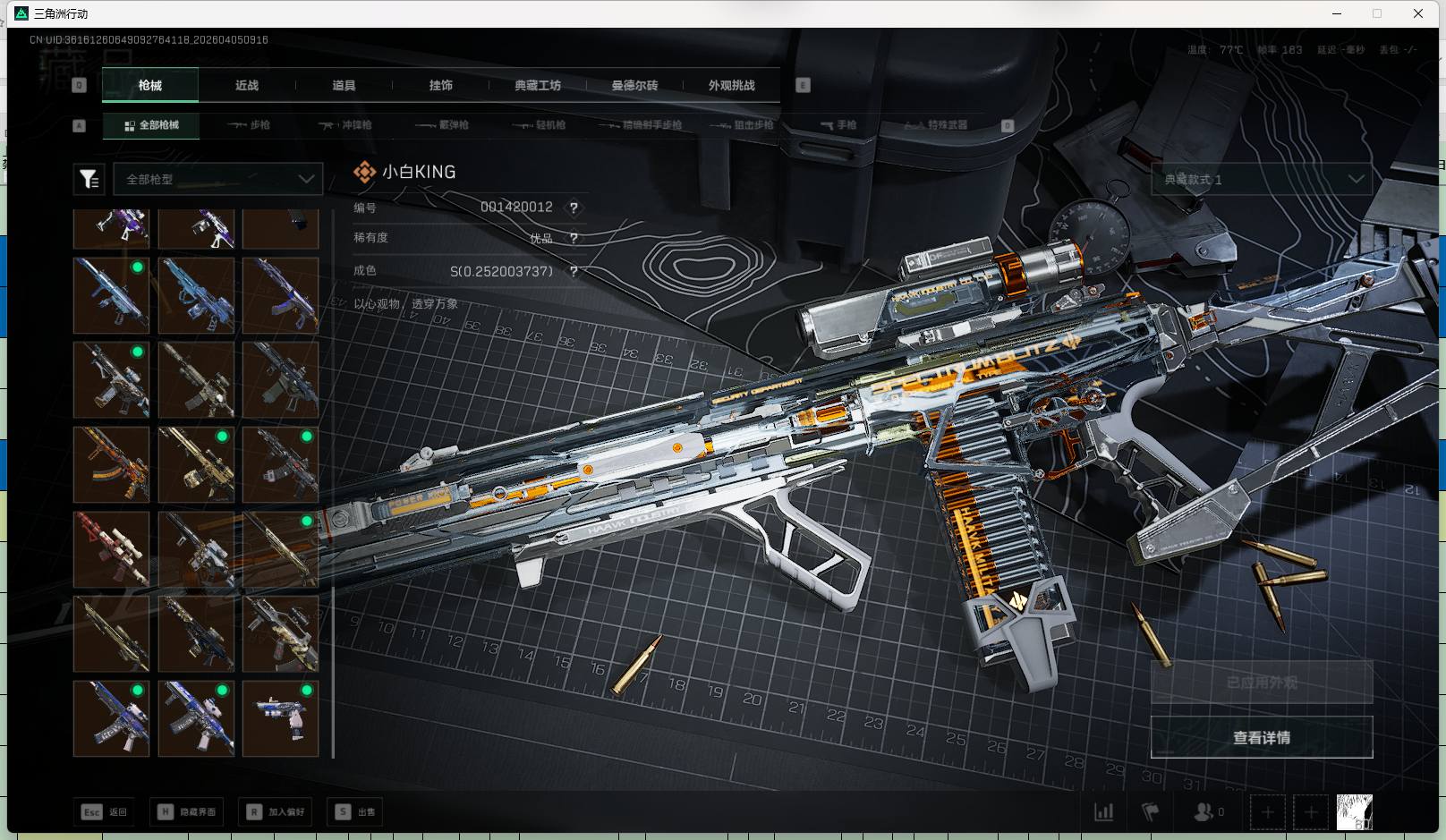The height and width of the screenshot is (840, 1446).
Task: Click the serial number 001420012
Action: tap(516, 208)
